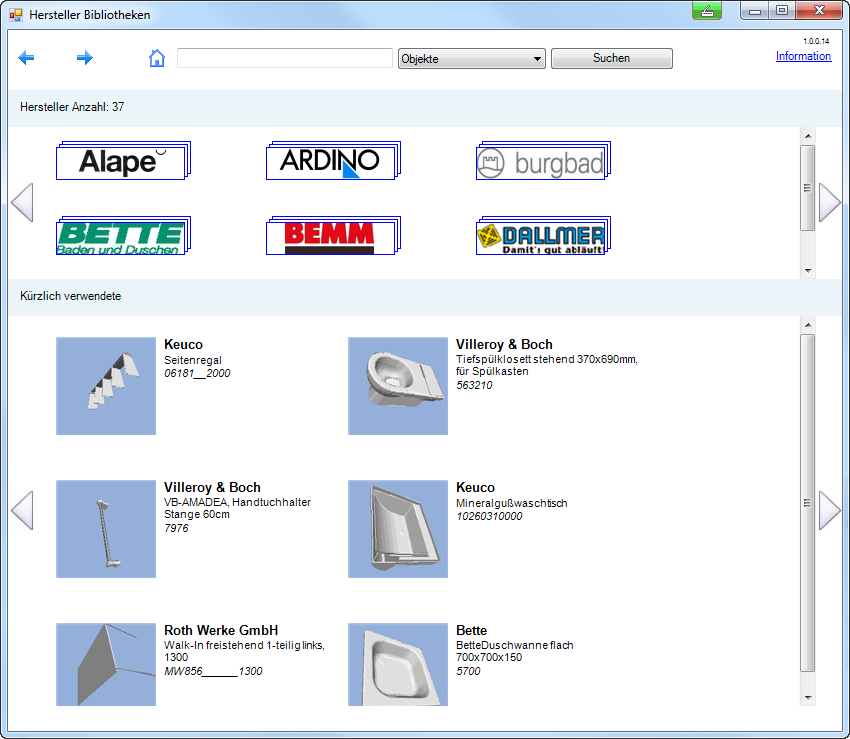Select the Tiefspülklosett toilet thumbnail
This screenshot has height=739, width=850.
click(x=398, y=386)
